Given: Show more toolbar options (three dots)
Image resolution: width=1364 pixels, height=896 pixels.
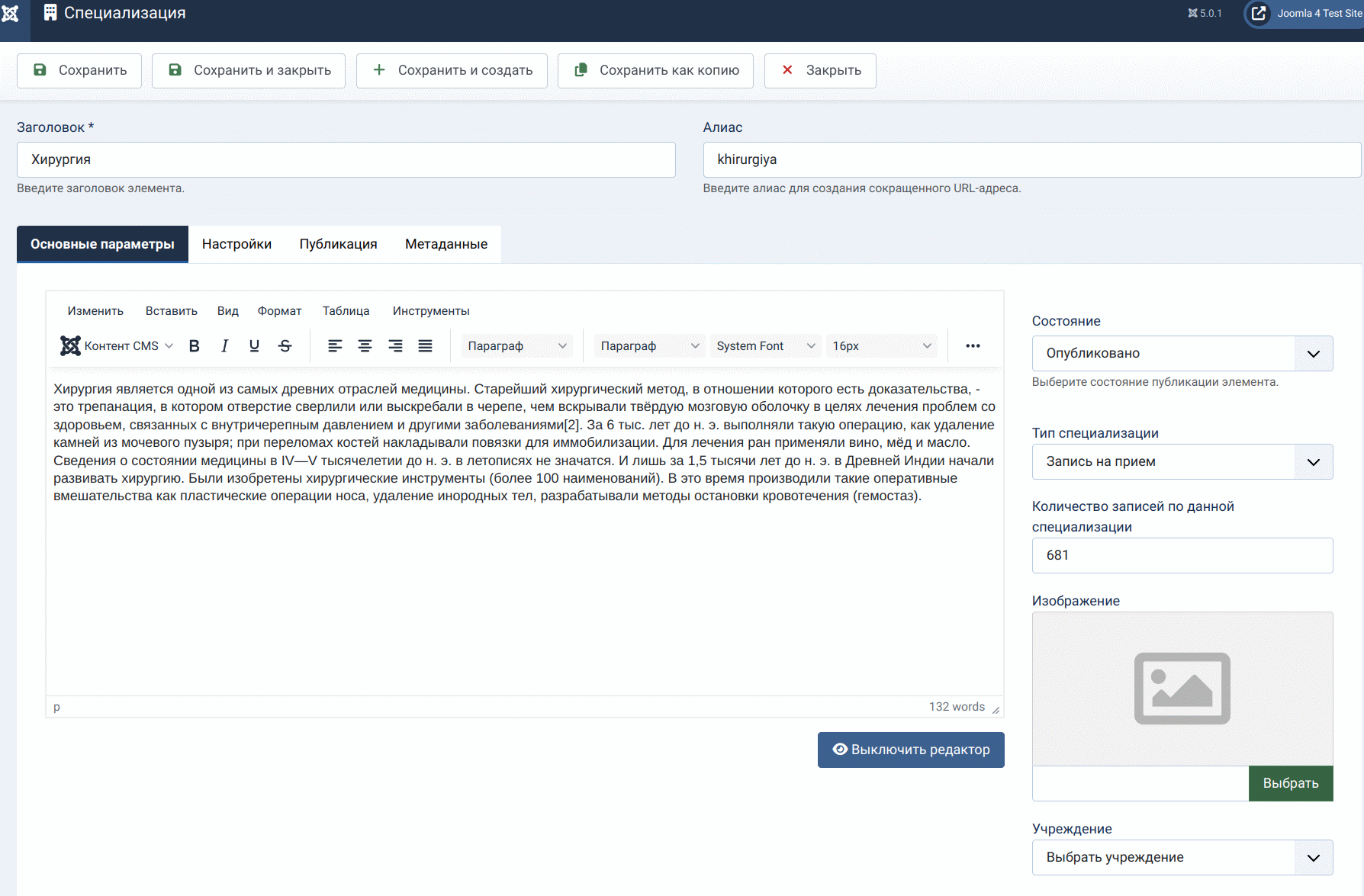Looking at the screenshot, I should 973,346.
